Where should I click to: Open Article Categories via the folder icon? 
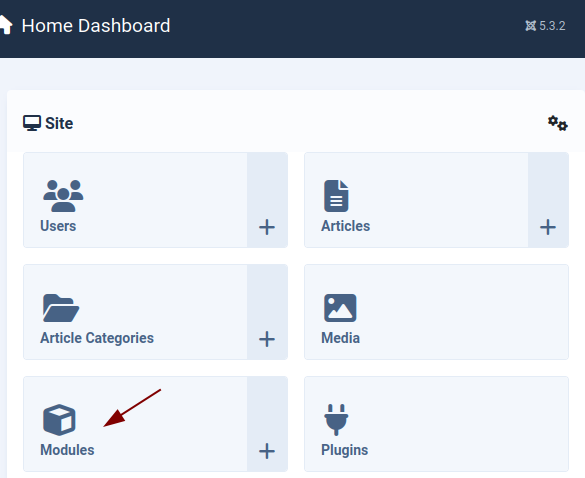[61, 308]
